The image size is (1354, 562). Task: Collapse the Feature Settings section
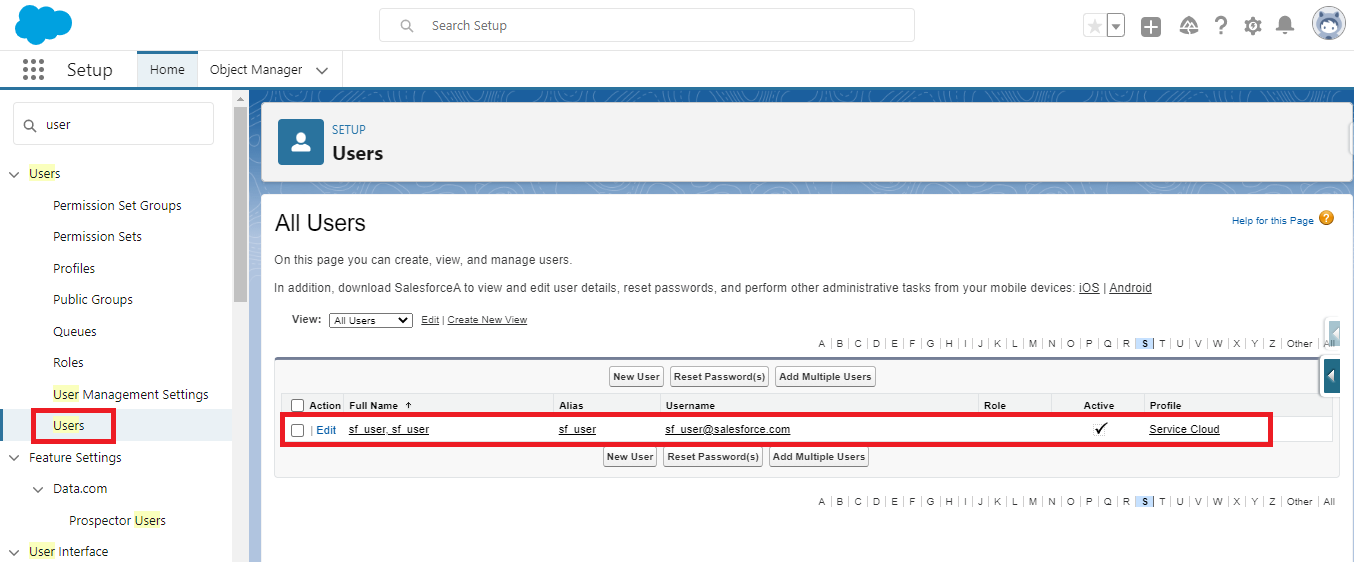14,458
